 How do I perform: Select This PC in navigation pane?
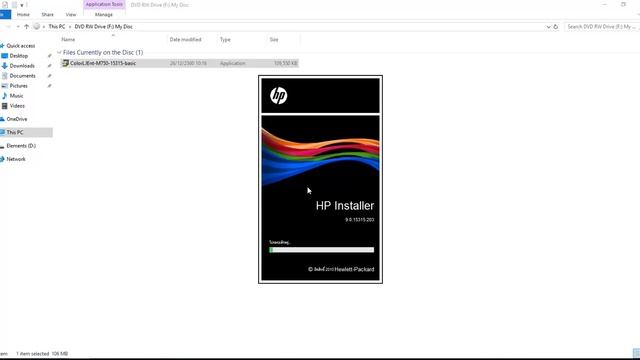pyautogui.click(x=15, y=132)
